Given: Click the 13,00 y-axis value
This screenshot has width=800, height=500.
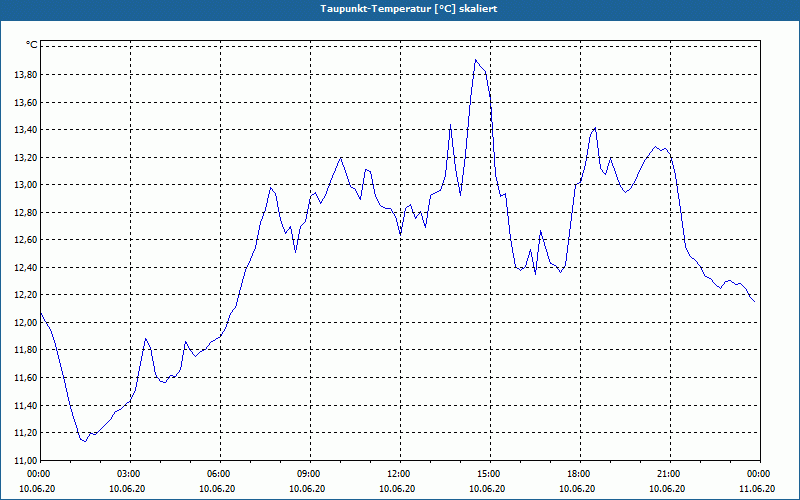Looking at the screenshot, I should (x=27, y=185).
